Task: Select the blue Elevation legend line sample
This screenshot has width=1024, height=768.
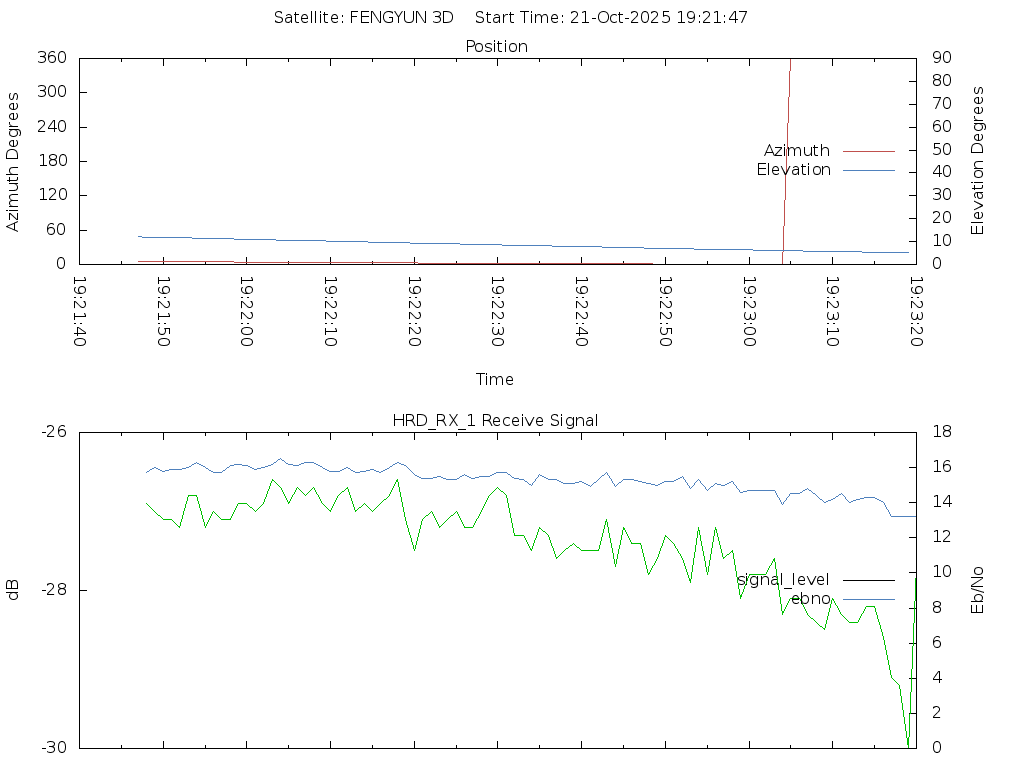Action: coord(868,170)
